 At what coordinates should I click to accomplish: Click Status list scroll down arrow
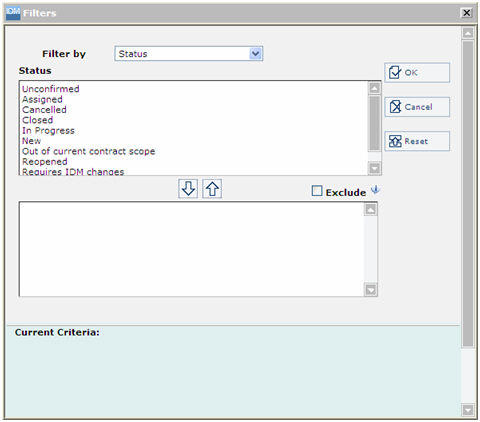(x=375, y=168)
